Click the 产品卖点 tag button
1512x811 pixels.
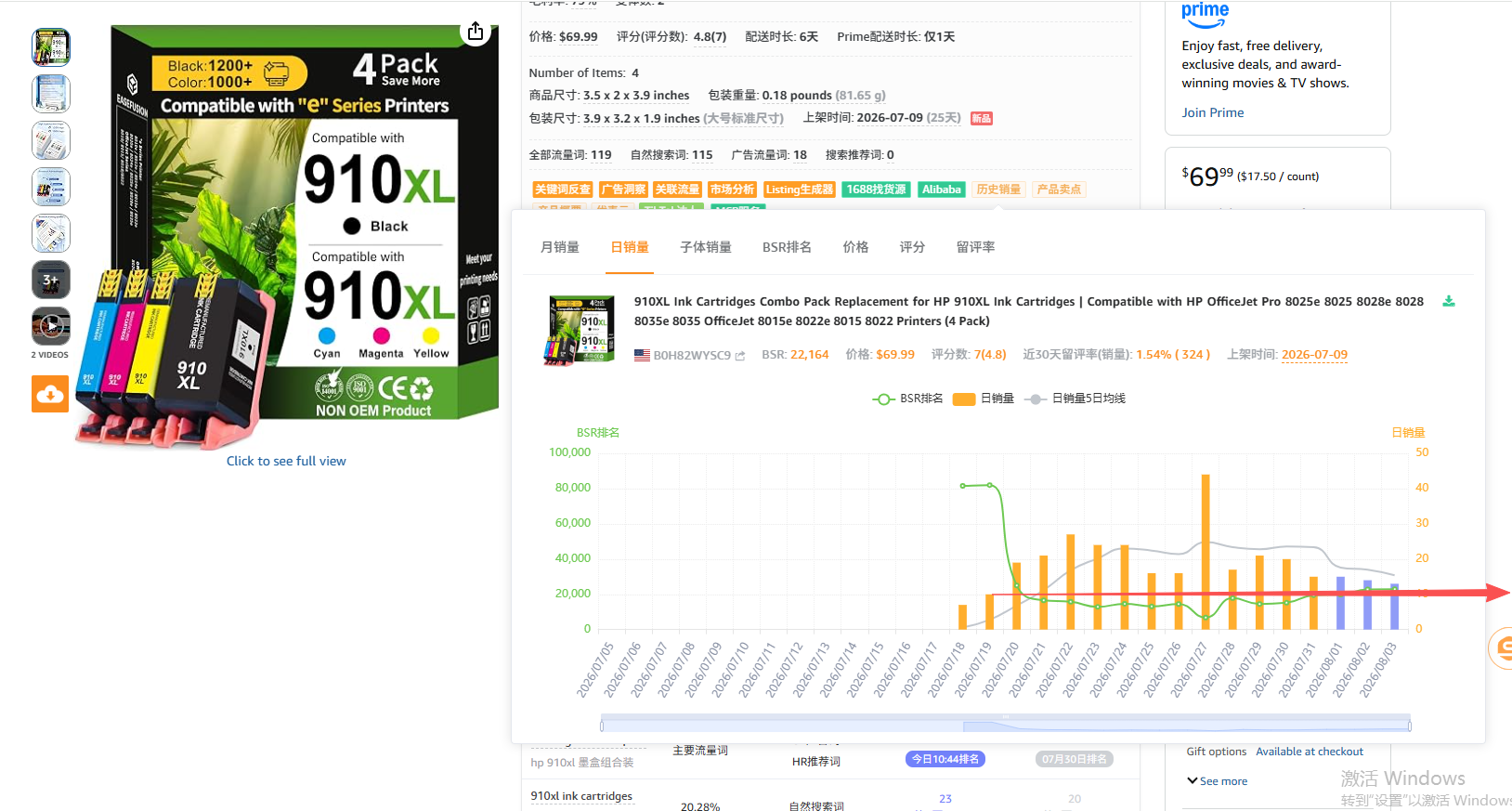(1059, 190)
